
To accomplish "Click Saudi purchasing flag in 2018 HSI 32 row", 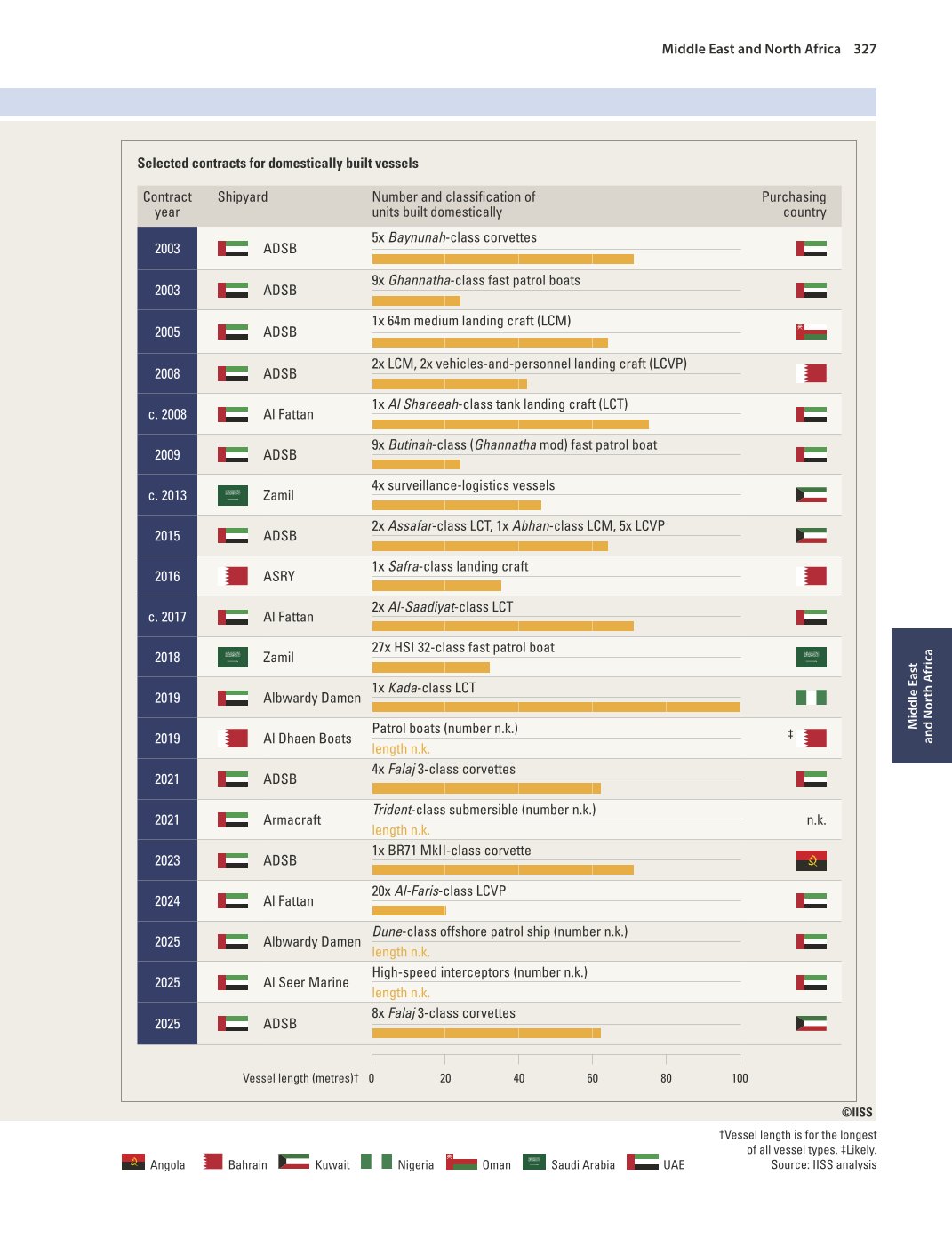I will [x=812, y=657].
